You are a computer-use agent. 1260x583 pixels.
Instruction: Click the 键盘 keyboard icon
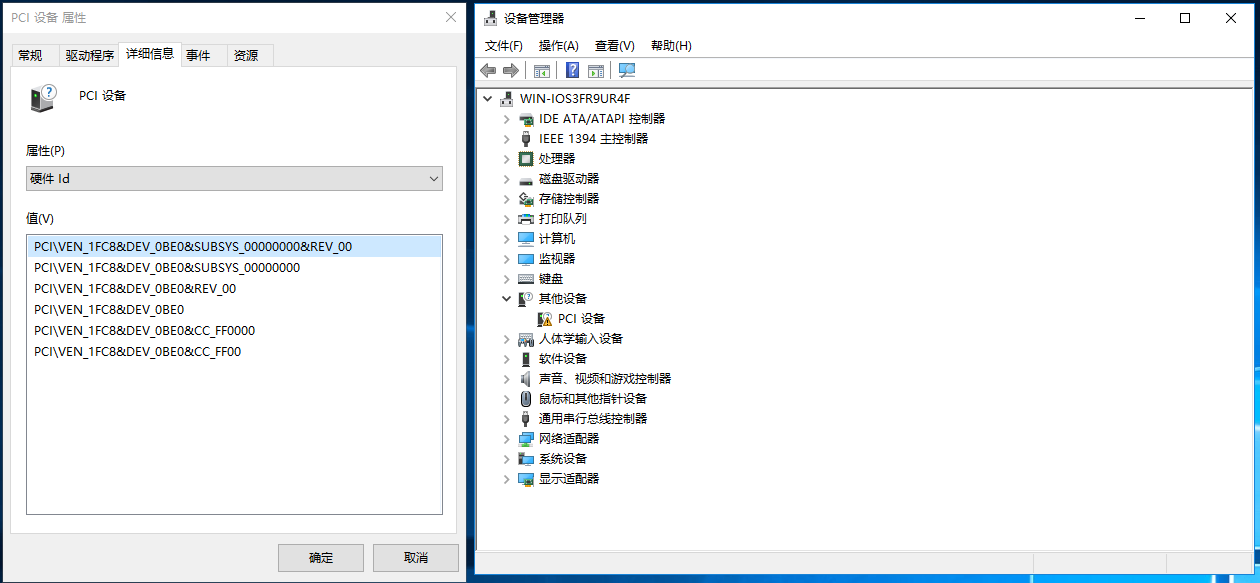[x=526, y=278]
